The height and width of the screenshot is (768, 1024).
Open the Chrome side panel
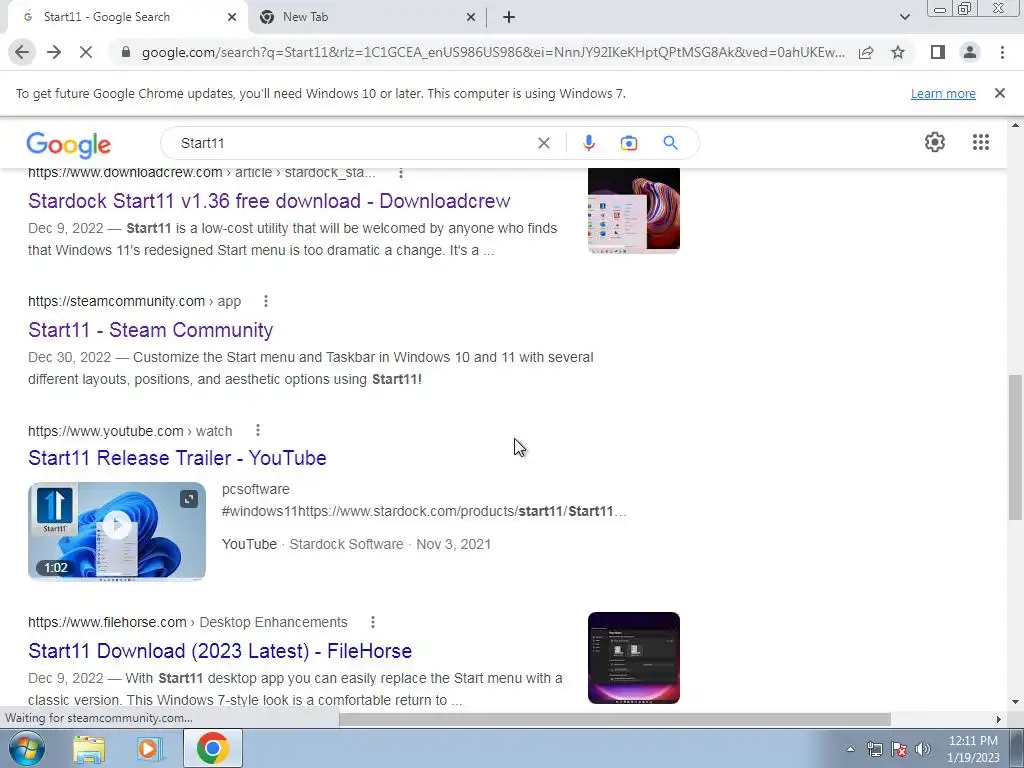pyautogui.click(x=938, y=52)
